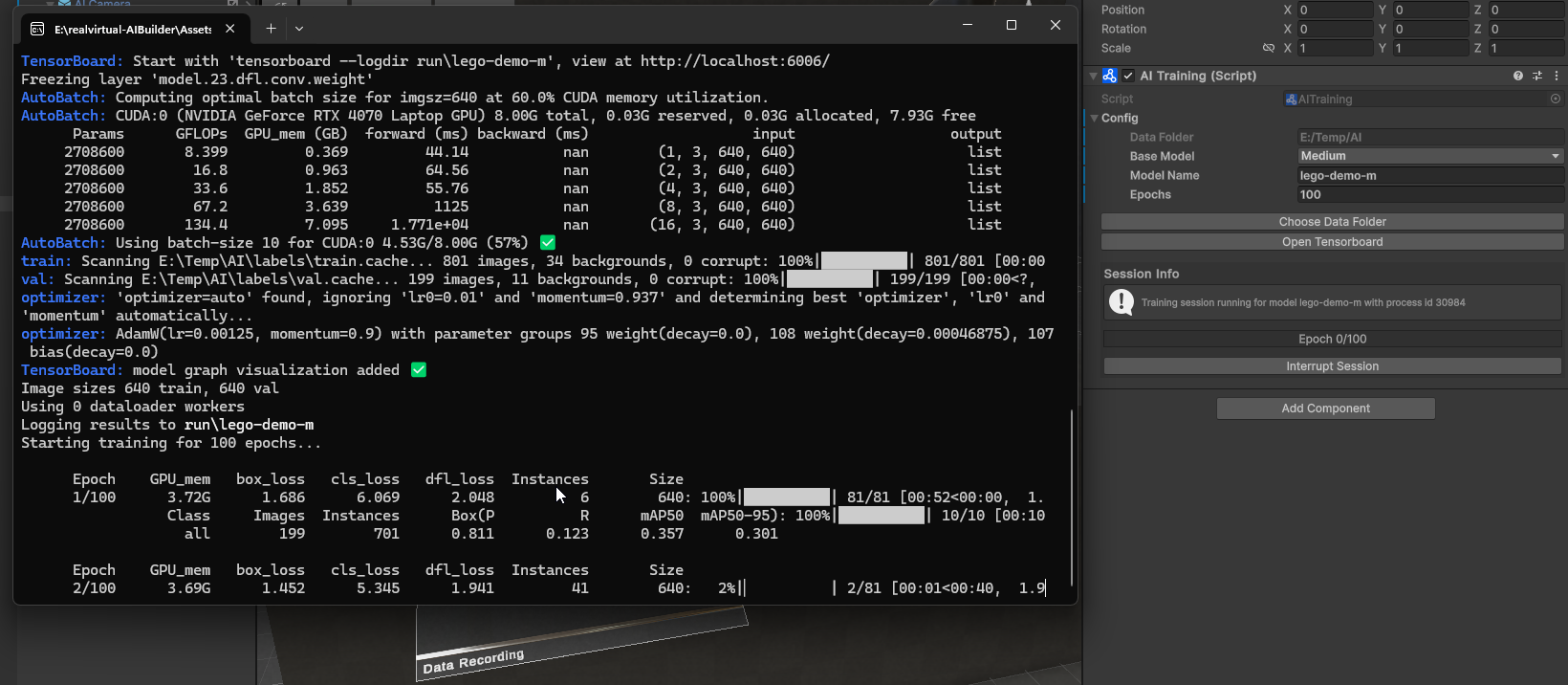Viewport: 1568px width, 685px height.
Task: Collapse the AI Training component foldout
Action: (1094, 76)
